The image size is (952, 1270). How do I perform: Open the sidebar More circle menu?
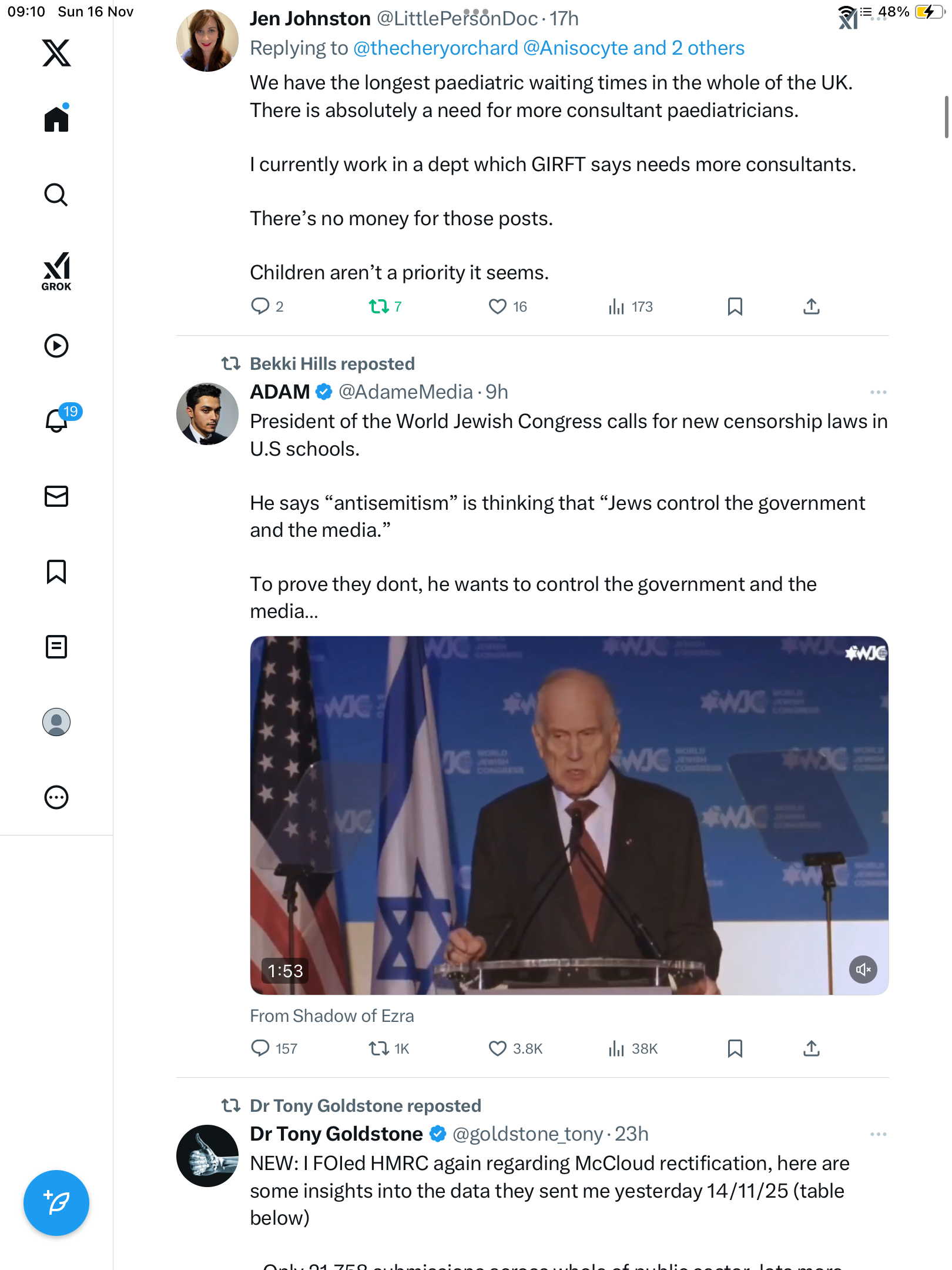coord(56,797)
